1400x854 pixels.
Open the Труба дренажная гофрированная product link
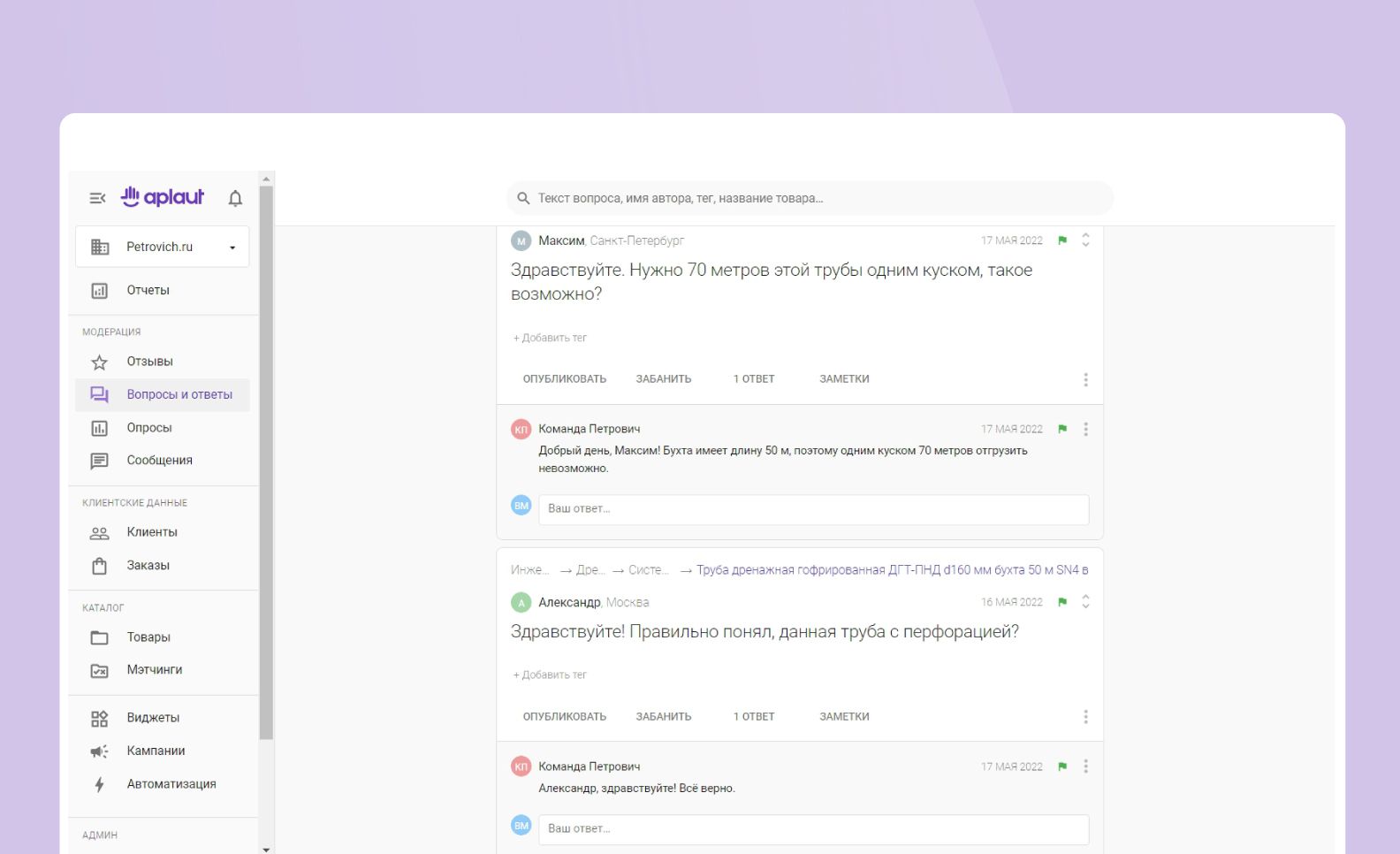point(892,570)
